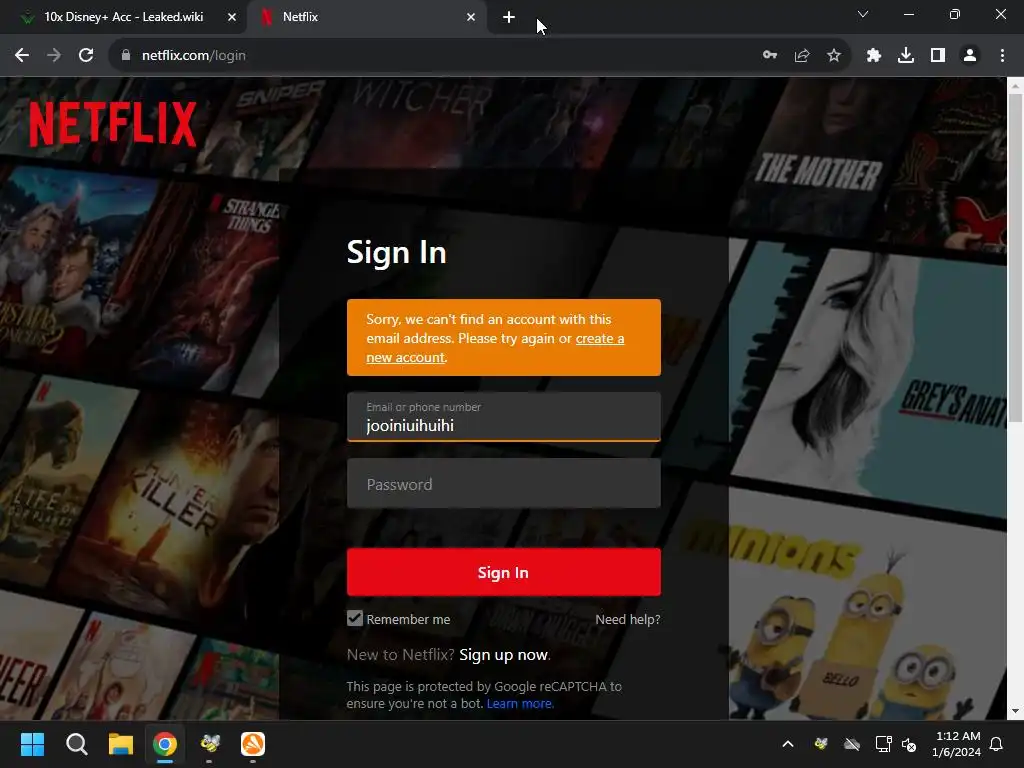Open the notifications bell icon
The height and width of the screenshot is (768, 1024).
coord(997,744)
